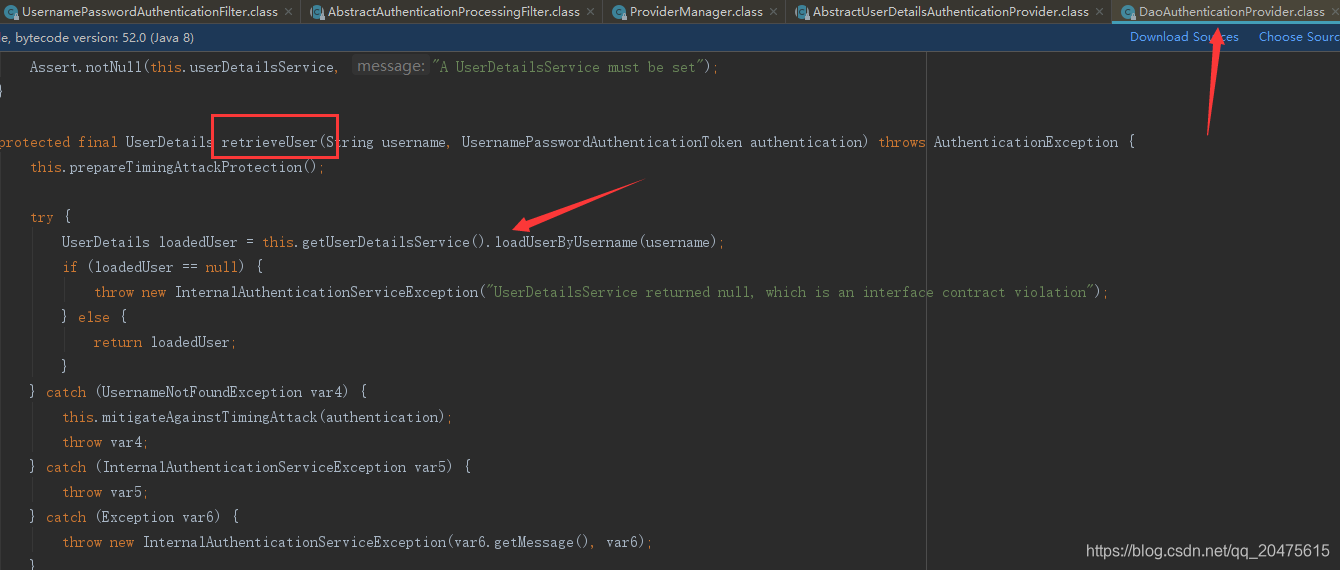
Task: Click the Download Sources link
Action: click(1184, 37)
